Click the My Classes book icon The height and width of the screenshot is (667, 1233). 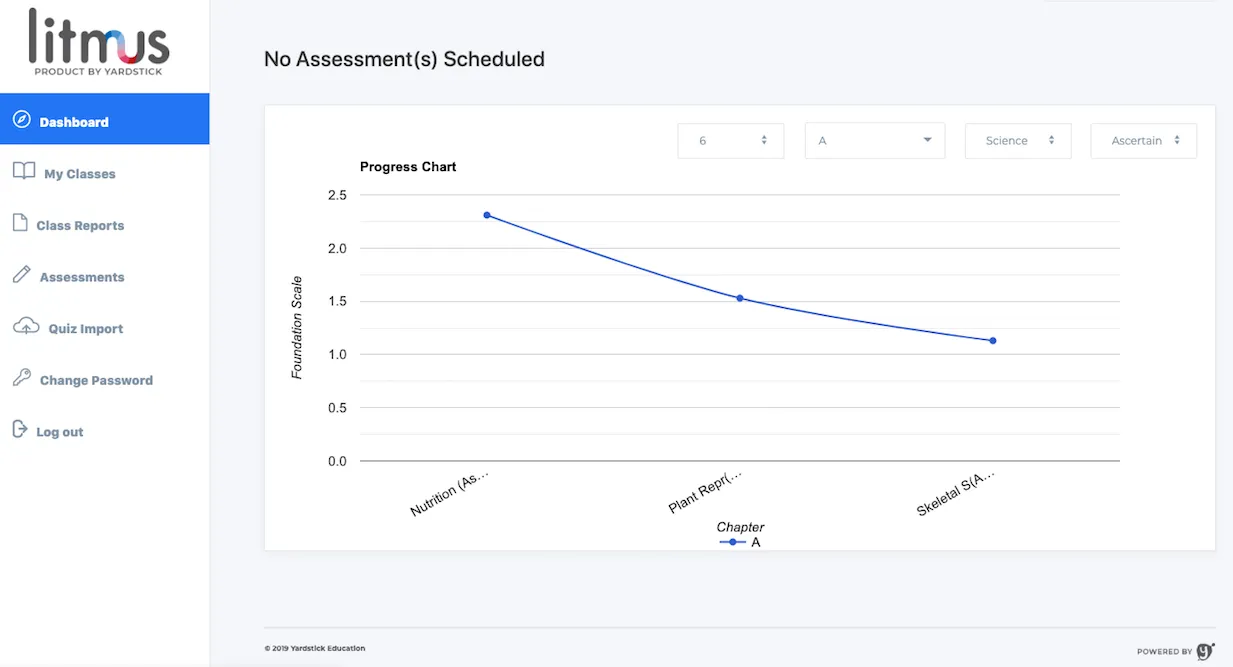point(21,171)
